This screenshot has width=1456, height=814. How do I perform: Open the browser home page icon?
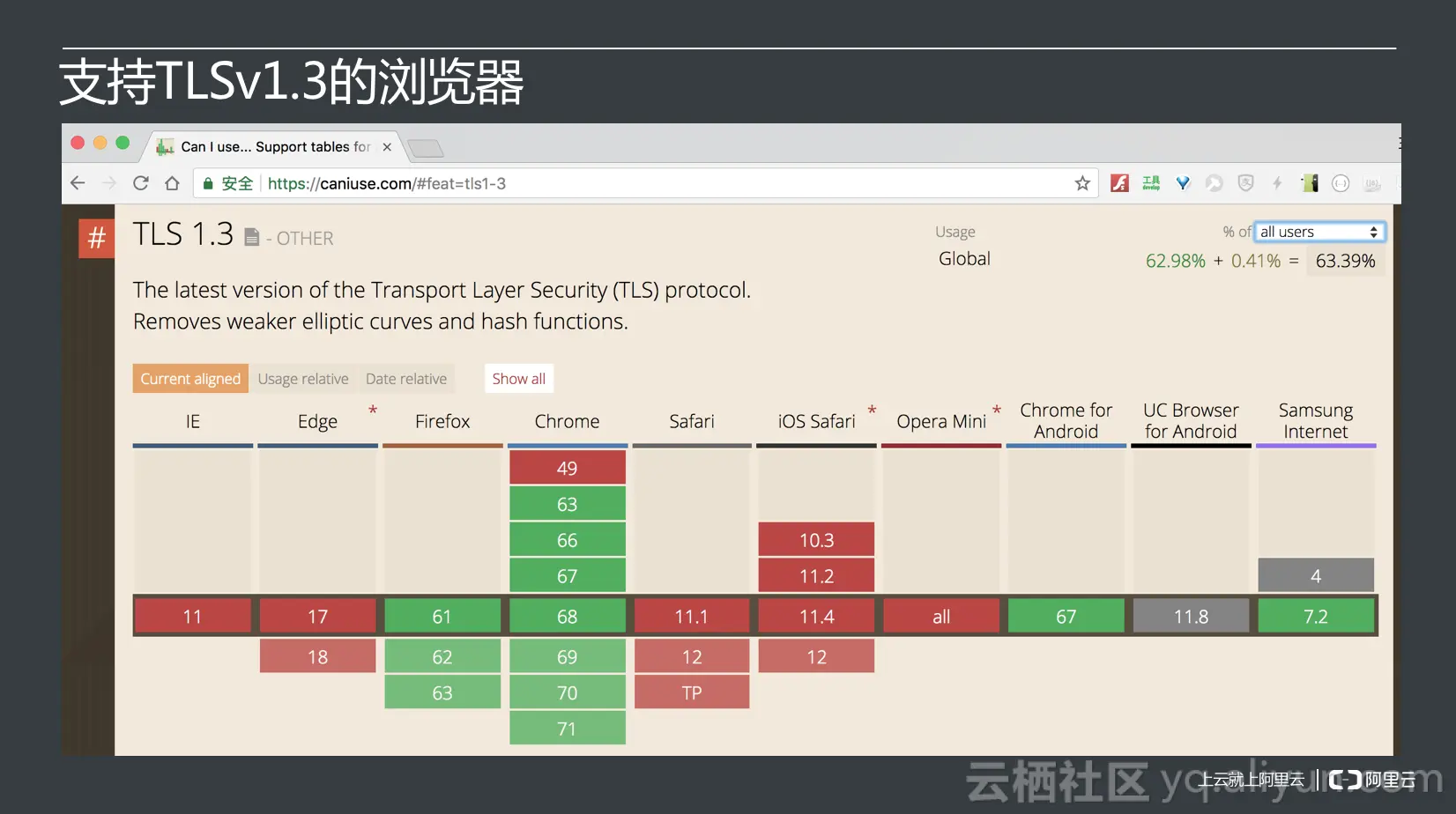(x=172, y=183)
